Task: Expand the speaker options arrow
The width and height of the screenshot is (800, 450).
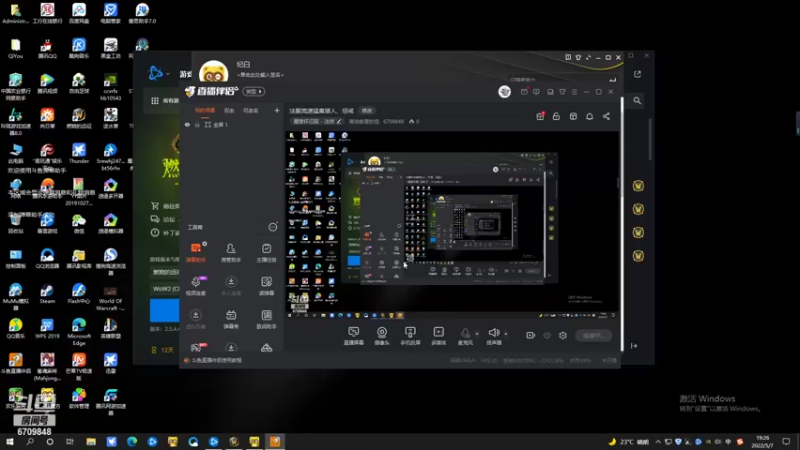Action: pyautogui.click(x=506, y=334)
